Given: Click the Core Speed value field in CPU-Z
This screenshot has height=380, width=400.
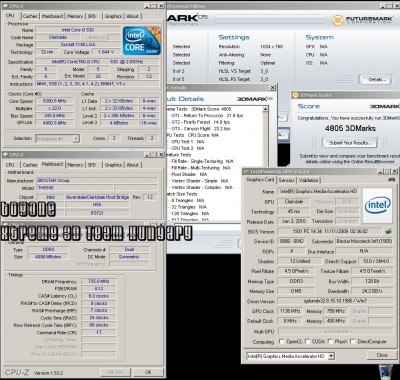Looking at the screenshot, I should point(55,101).
